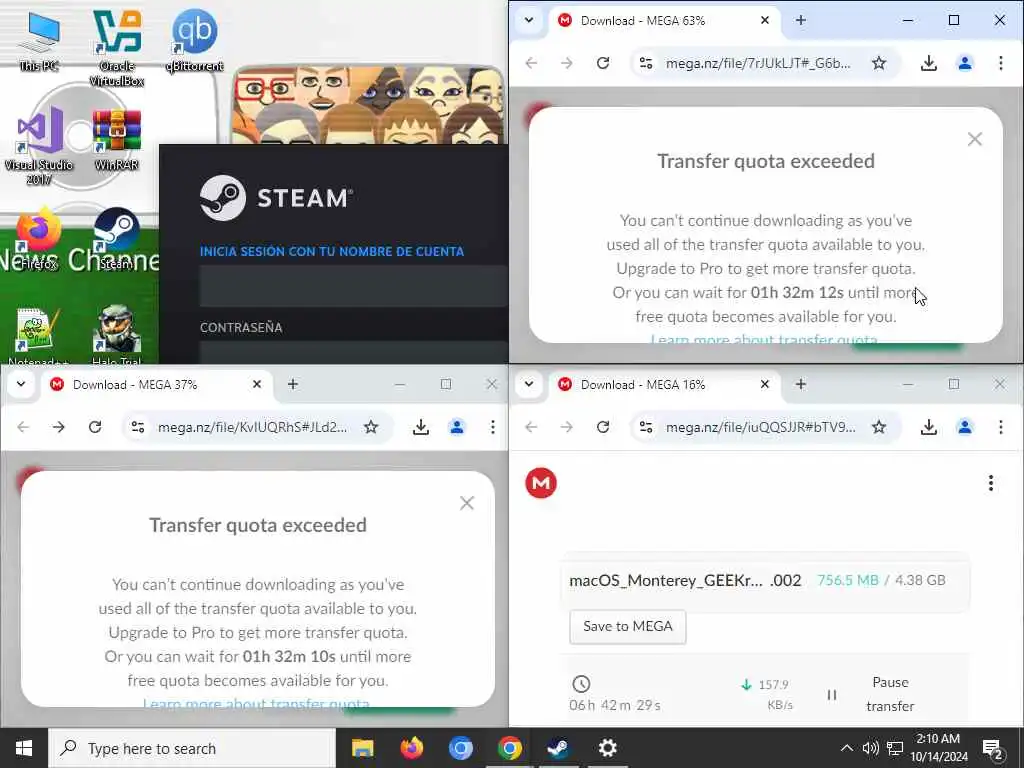This screenshot has height=768, width=1024.
Task: Click Windows search box on taskbar
Action: (x=192, y=748)
